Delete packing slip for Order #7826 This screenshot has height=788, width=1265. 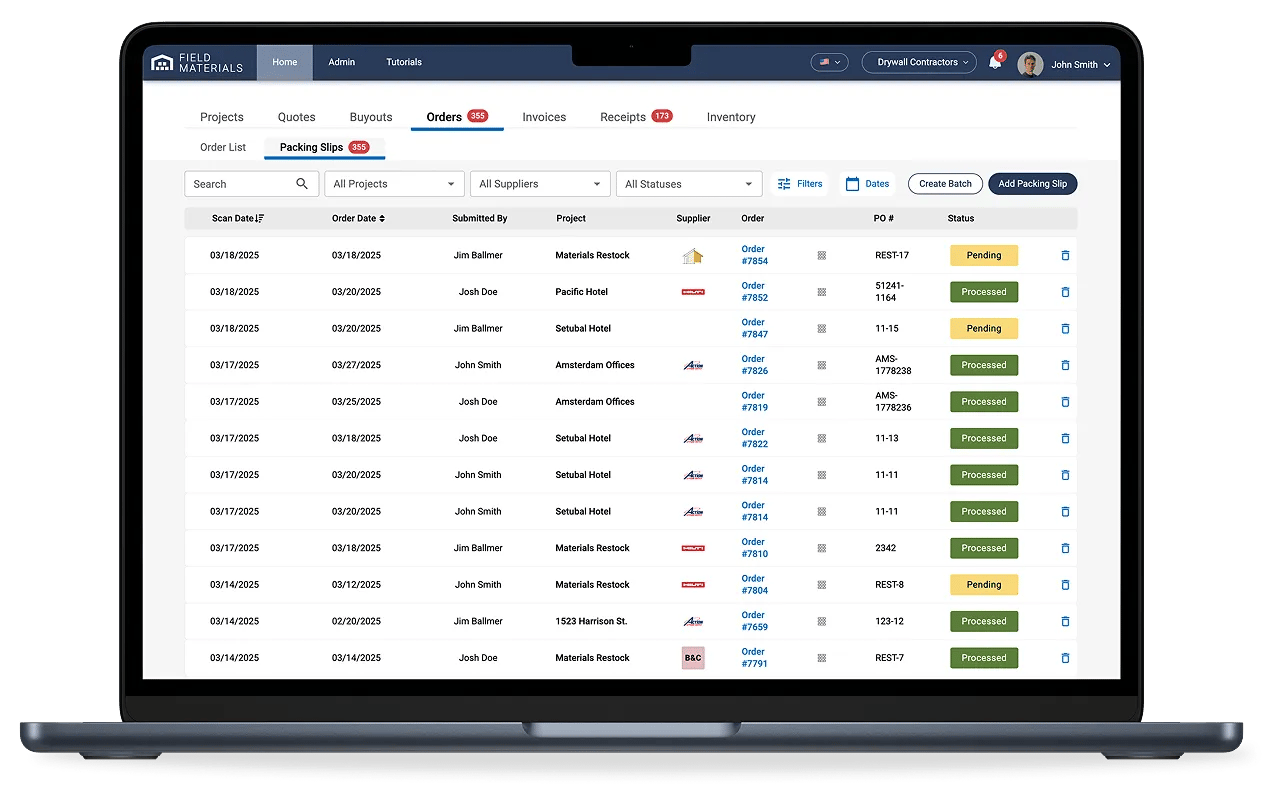pyautogui.click(x=1065, y=365)
